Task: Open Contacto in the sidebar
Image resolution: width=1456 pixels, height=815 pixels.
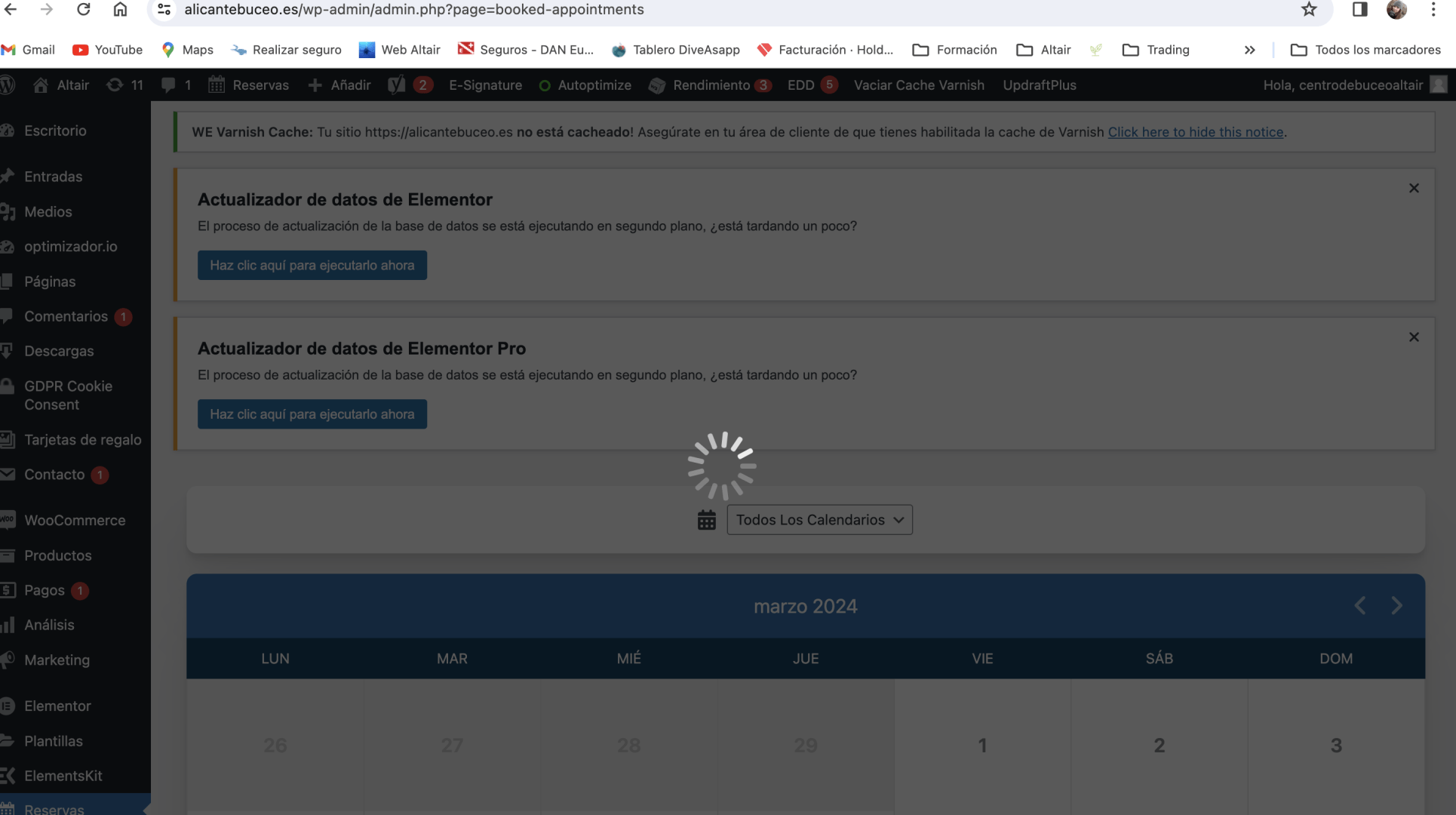Action: pyautogui.click(x=54, y=474)
